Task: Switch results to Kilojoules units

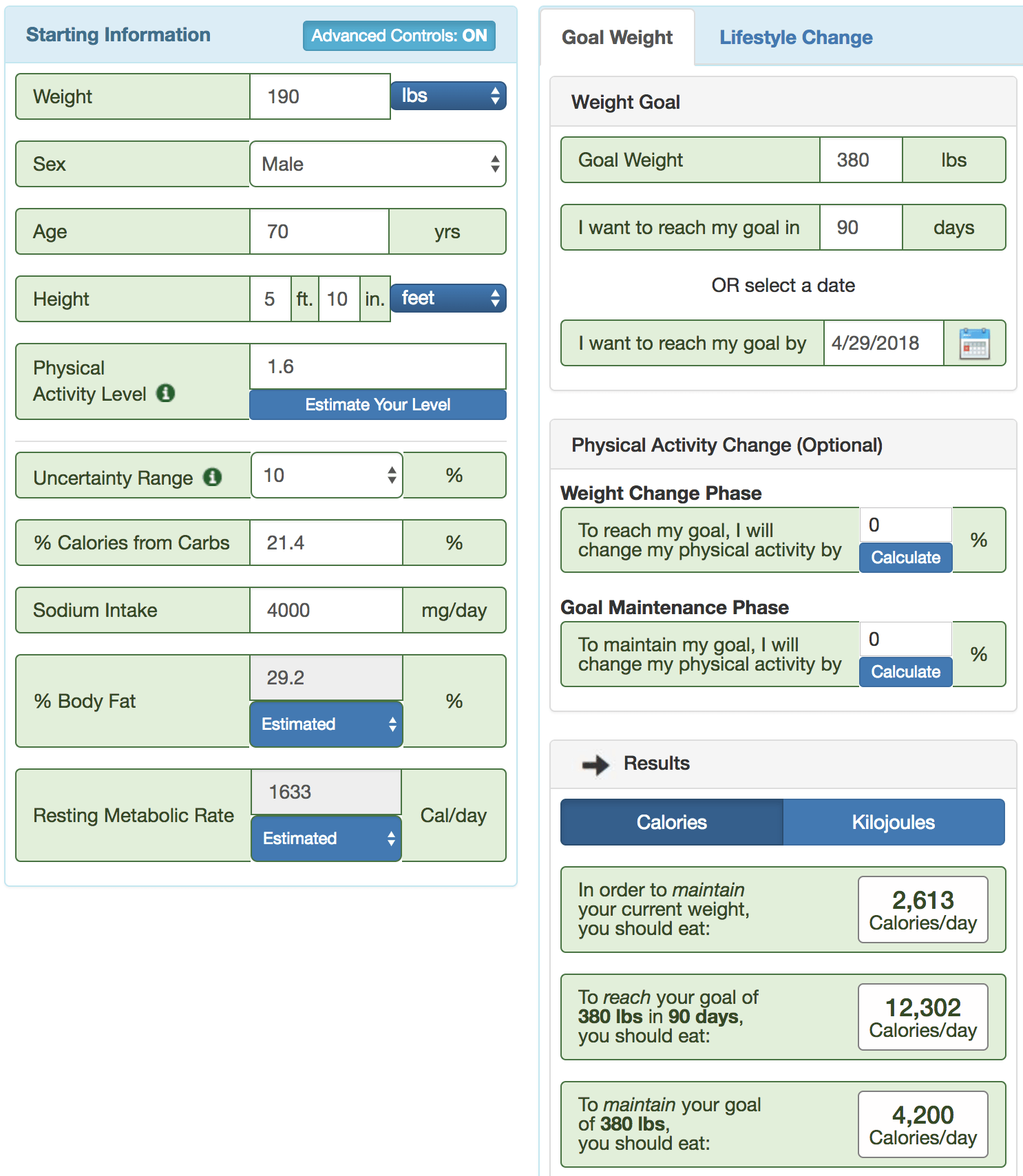Action: click(893, 822)
